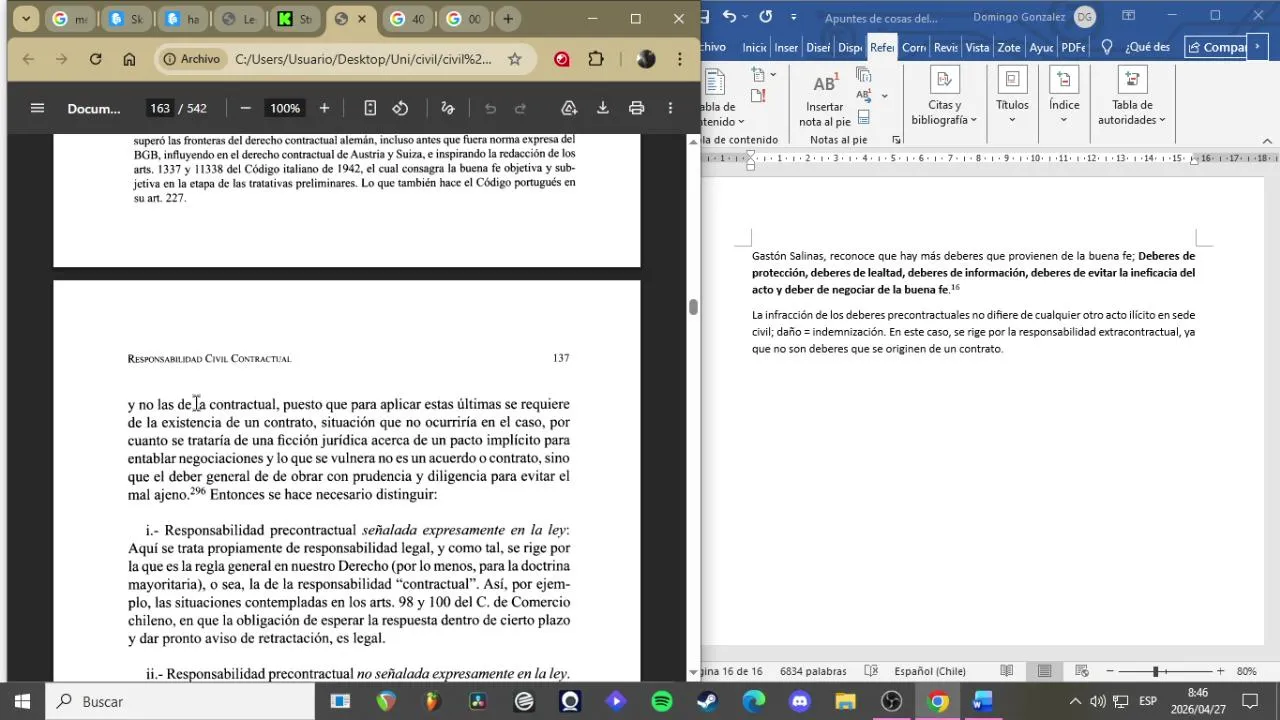Click Español (Chile) language in status bar
The width and height of the screenshot is (1280, 720).
pos(930,671)
